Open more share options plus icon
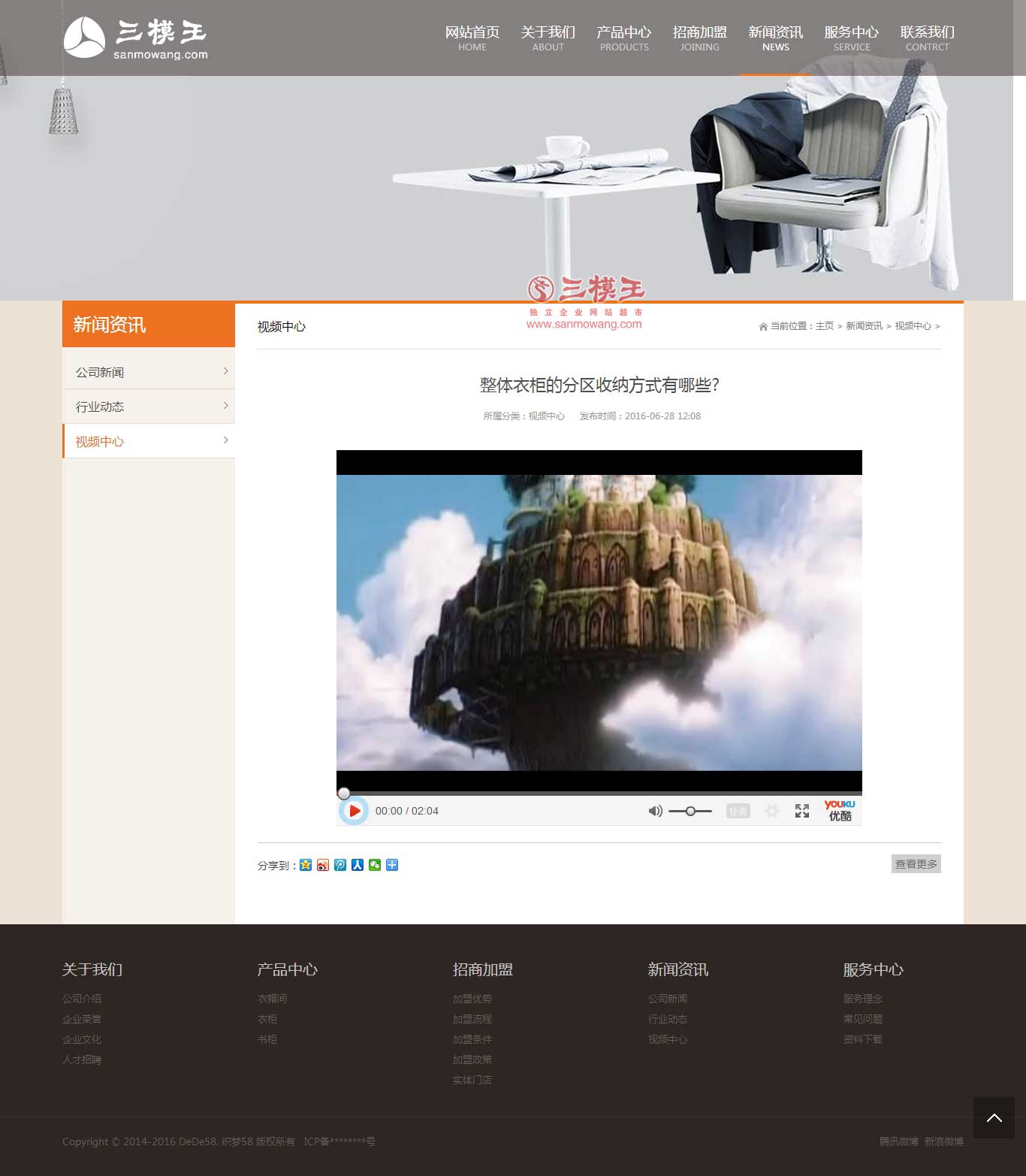 click(392, 865)
